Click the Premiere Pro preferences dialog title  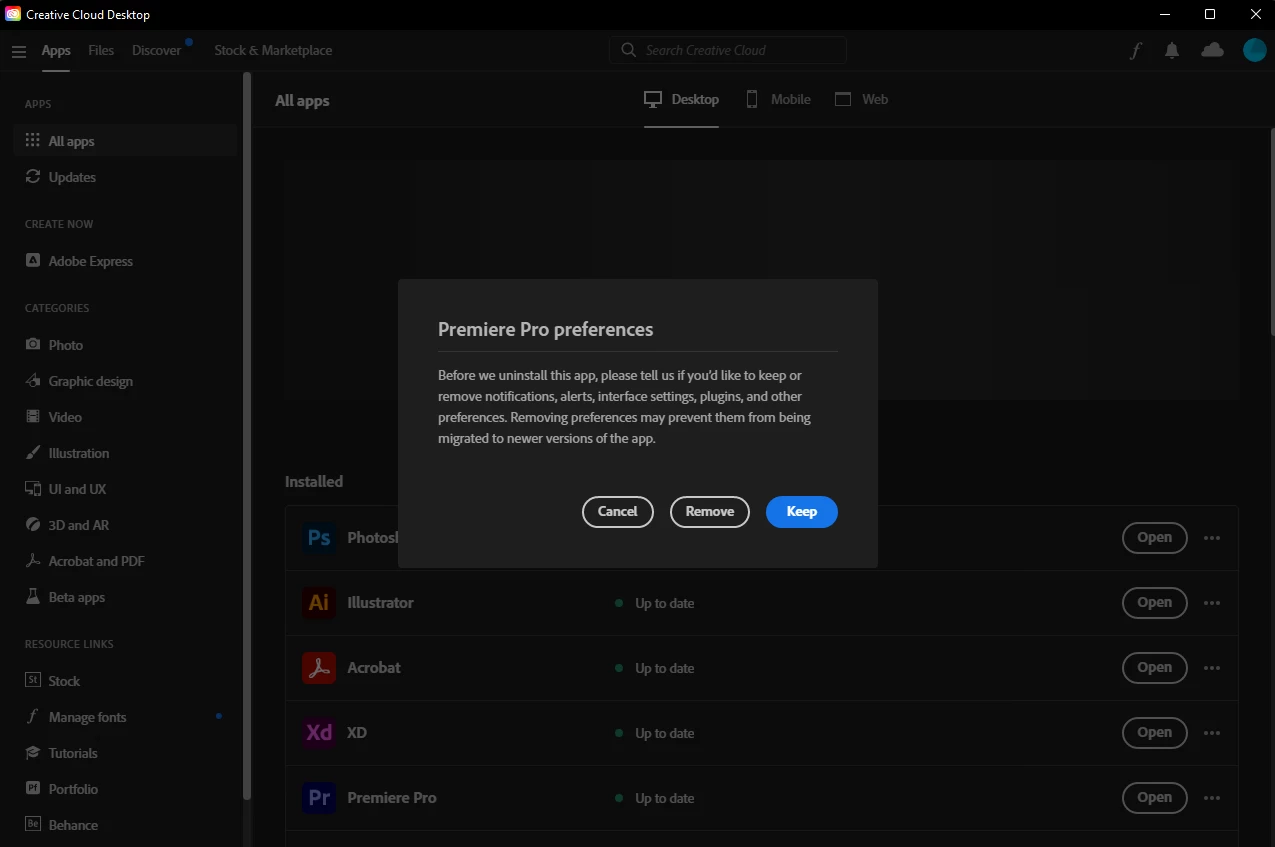click(x=546, y=329)
